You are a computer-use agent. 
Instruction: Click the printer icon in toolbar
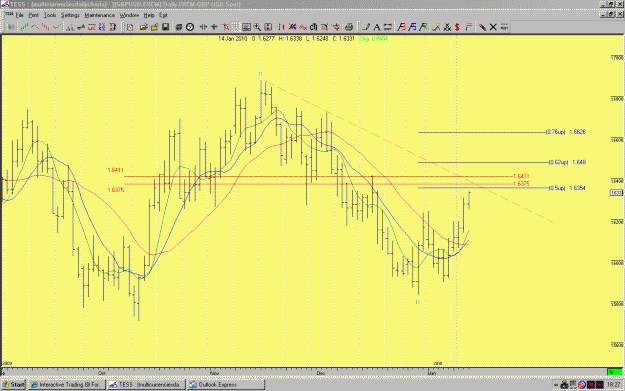coord(349,27)
